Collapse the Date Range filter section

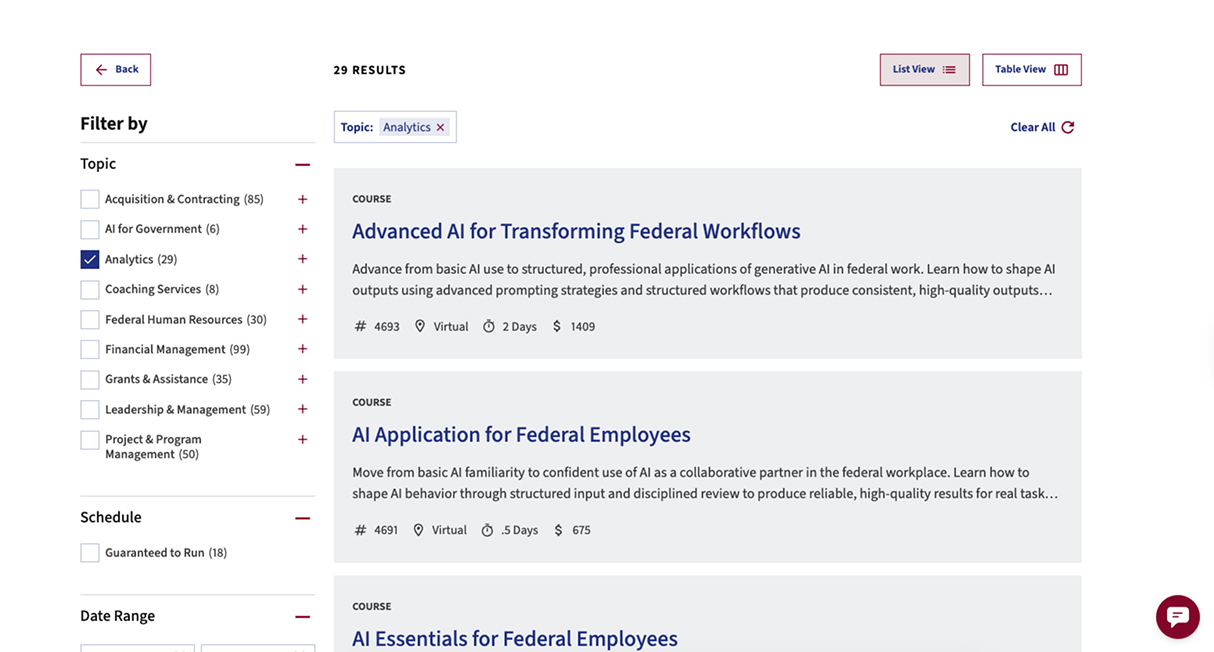click(x=303, y=617)
